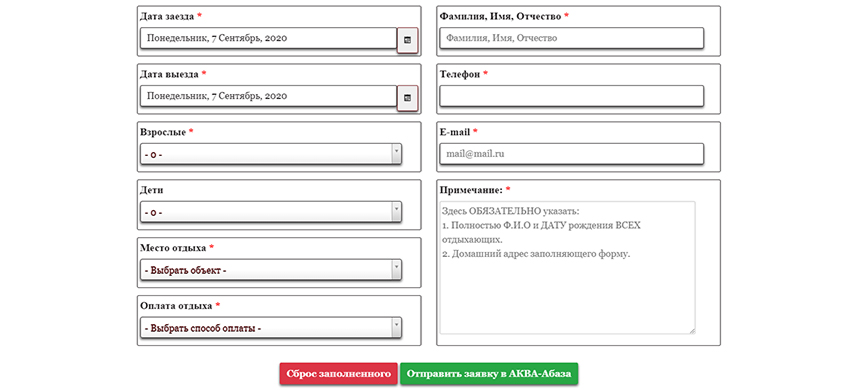Open the Взрослые dropdown
860x390 pixels.
pyautogui.click(x=271, y=154)
